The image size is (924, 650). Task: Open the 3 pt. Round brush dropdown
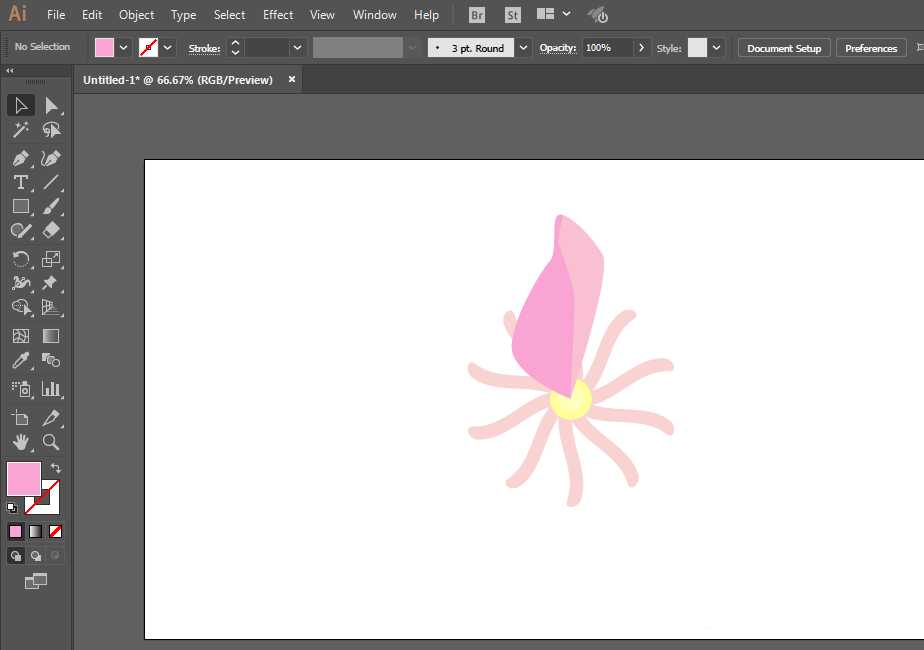coord(525,47)
